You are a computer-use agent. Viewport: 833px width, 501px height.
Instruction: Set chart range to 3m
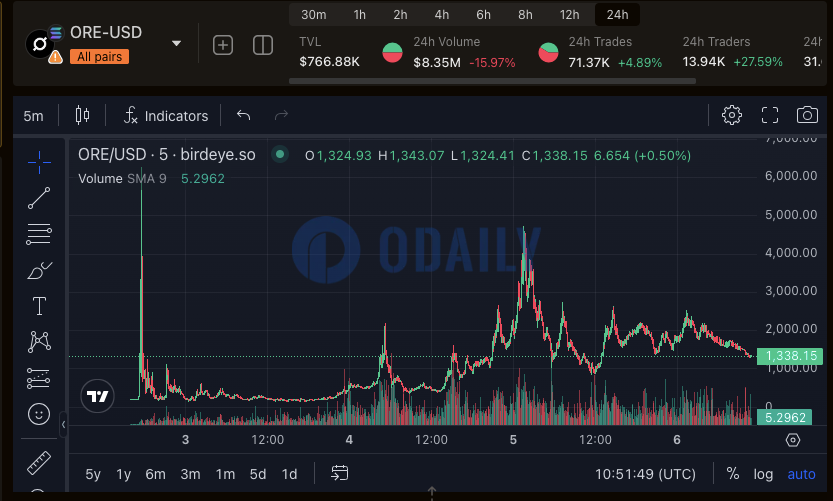(190, 474)
